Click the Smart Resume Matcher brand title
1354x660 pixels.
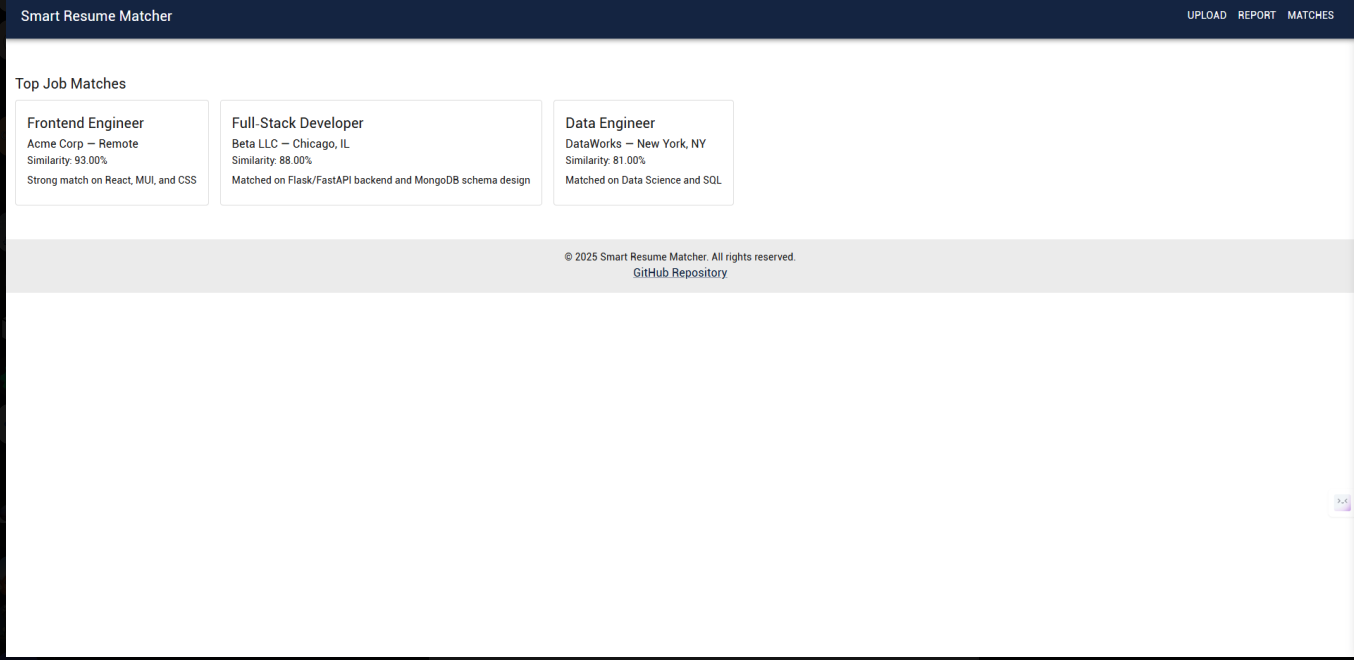pos(96,16)
